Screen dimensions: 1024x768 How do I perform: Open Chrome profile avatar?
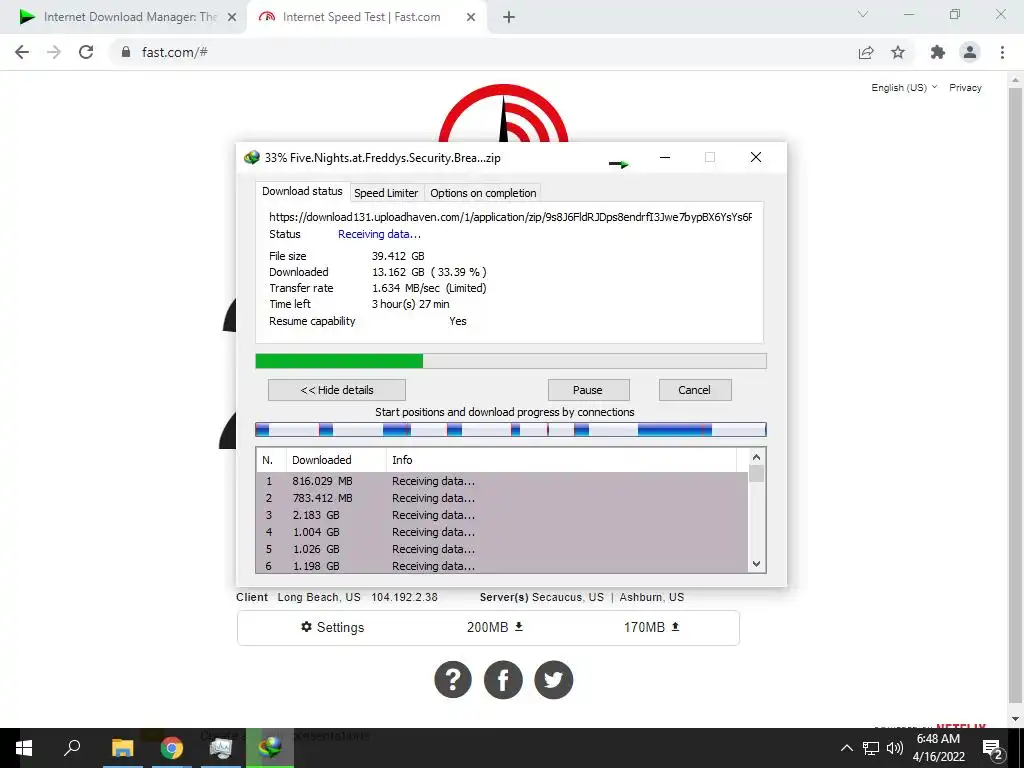point(970,52)
